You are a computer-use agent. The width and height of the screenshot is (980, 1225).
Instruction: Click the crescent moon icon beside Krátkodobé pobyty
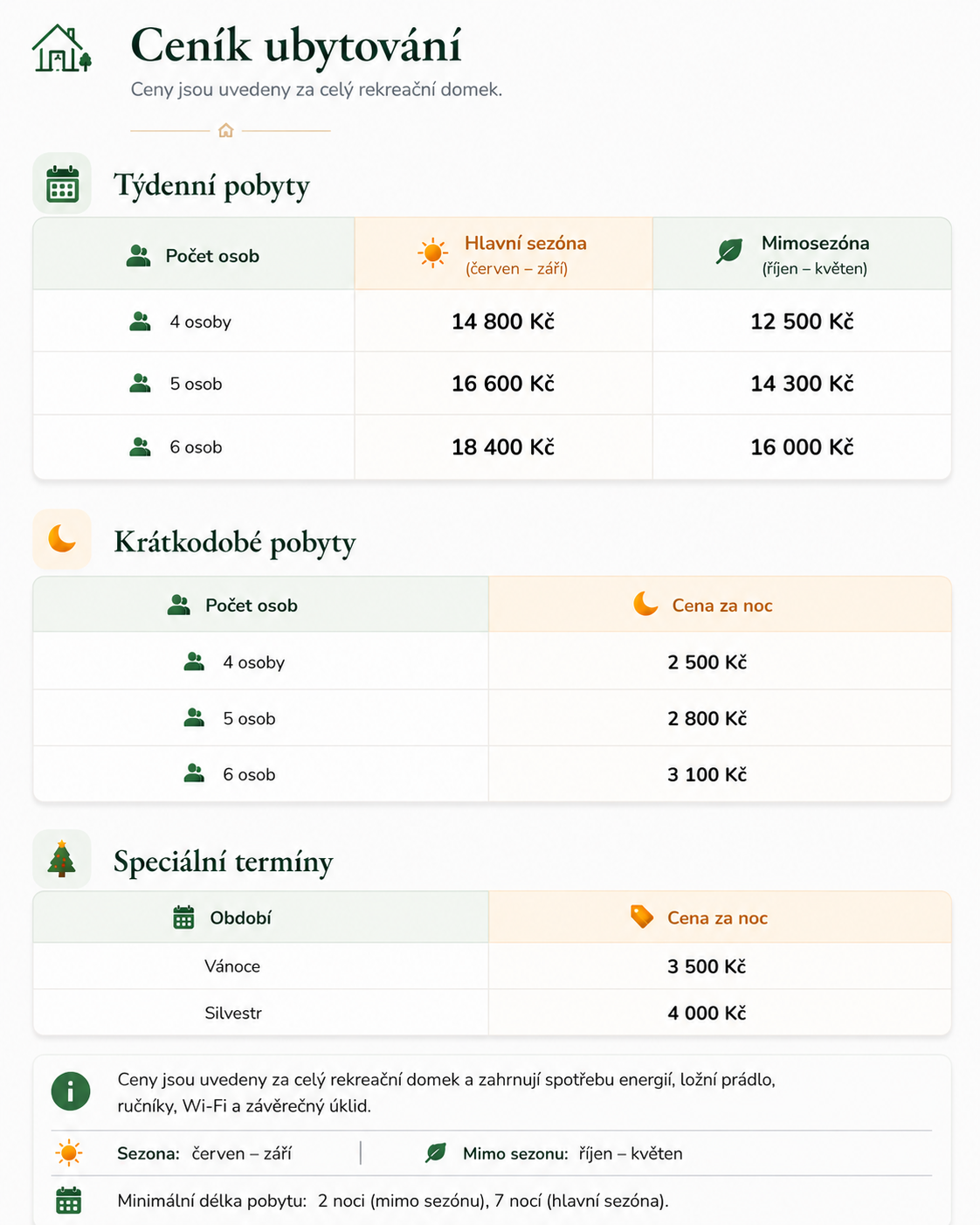click(62, 539)
